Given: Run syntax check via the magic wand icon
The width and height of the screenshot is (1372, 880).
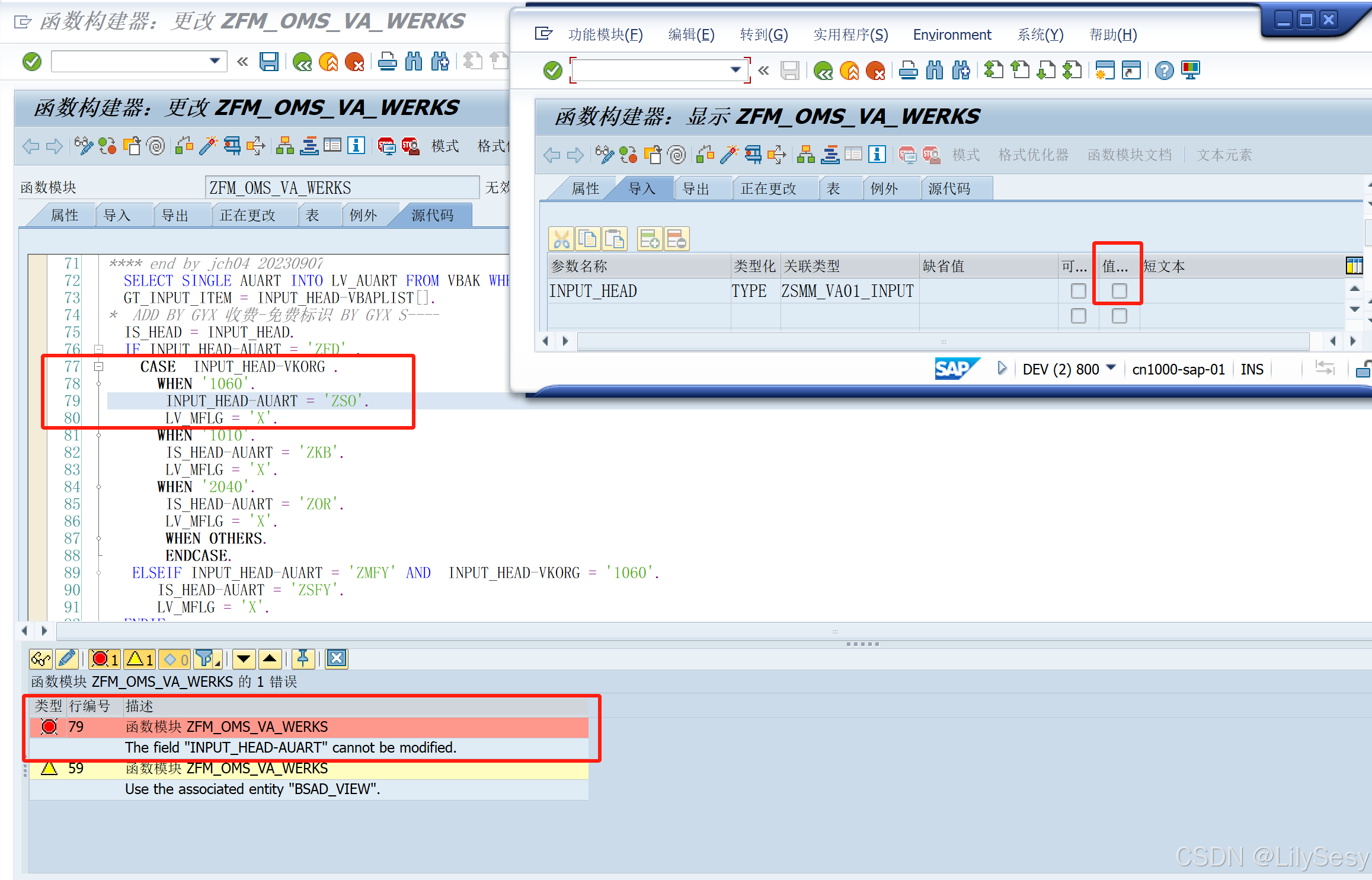Looking at the screenshot, I should (x=208, y=146).
